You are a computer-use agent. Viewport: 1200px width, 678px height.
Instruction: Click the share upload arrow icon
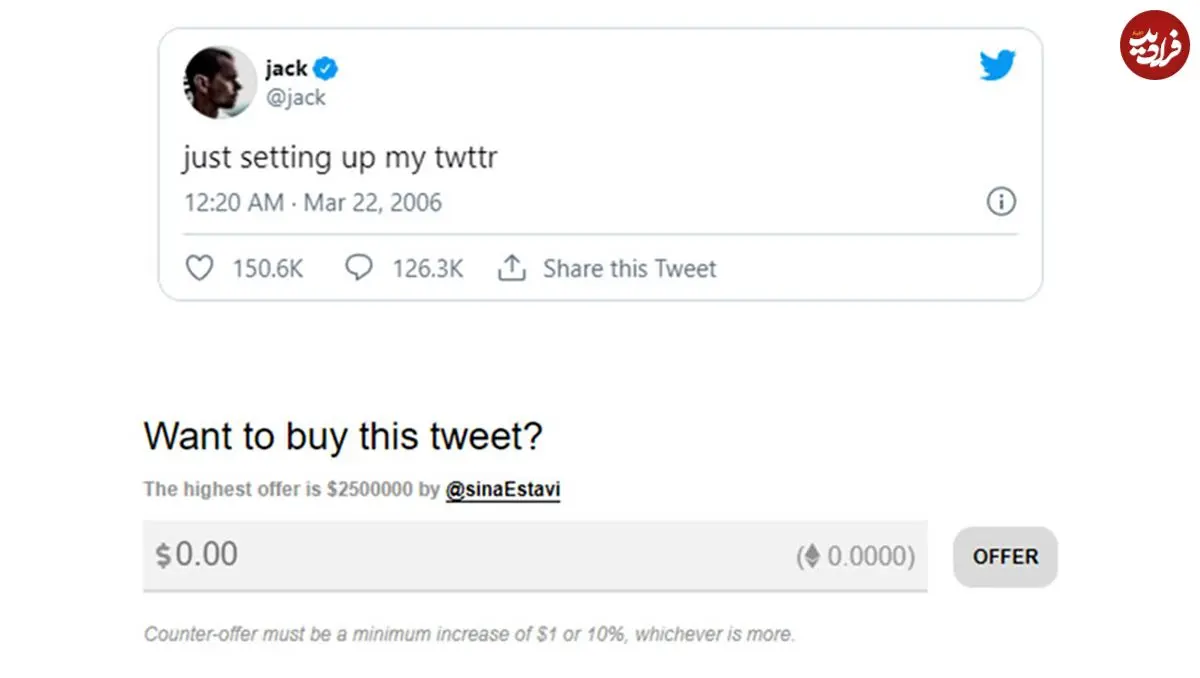click(x=512, y=268)
